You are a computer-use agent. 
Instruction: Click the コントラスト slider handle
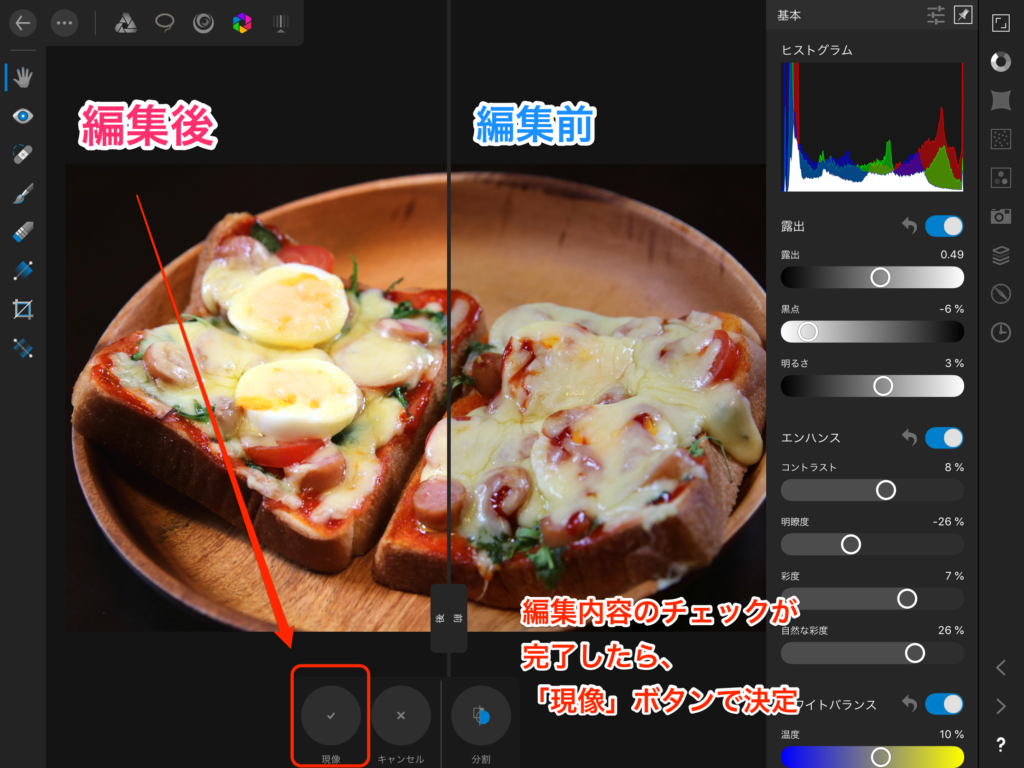[x=885, y=490]
